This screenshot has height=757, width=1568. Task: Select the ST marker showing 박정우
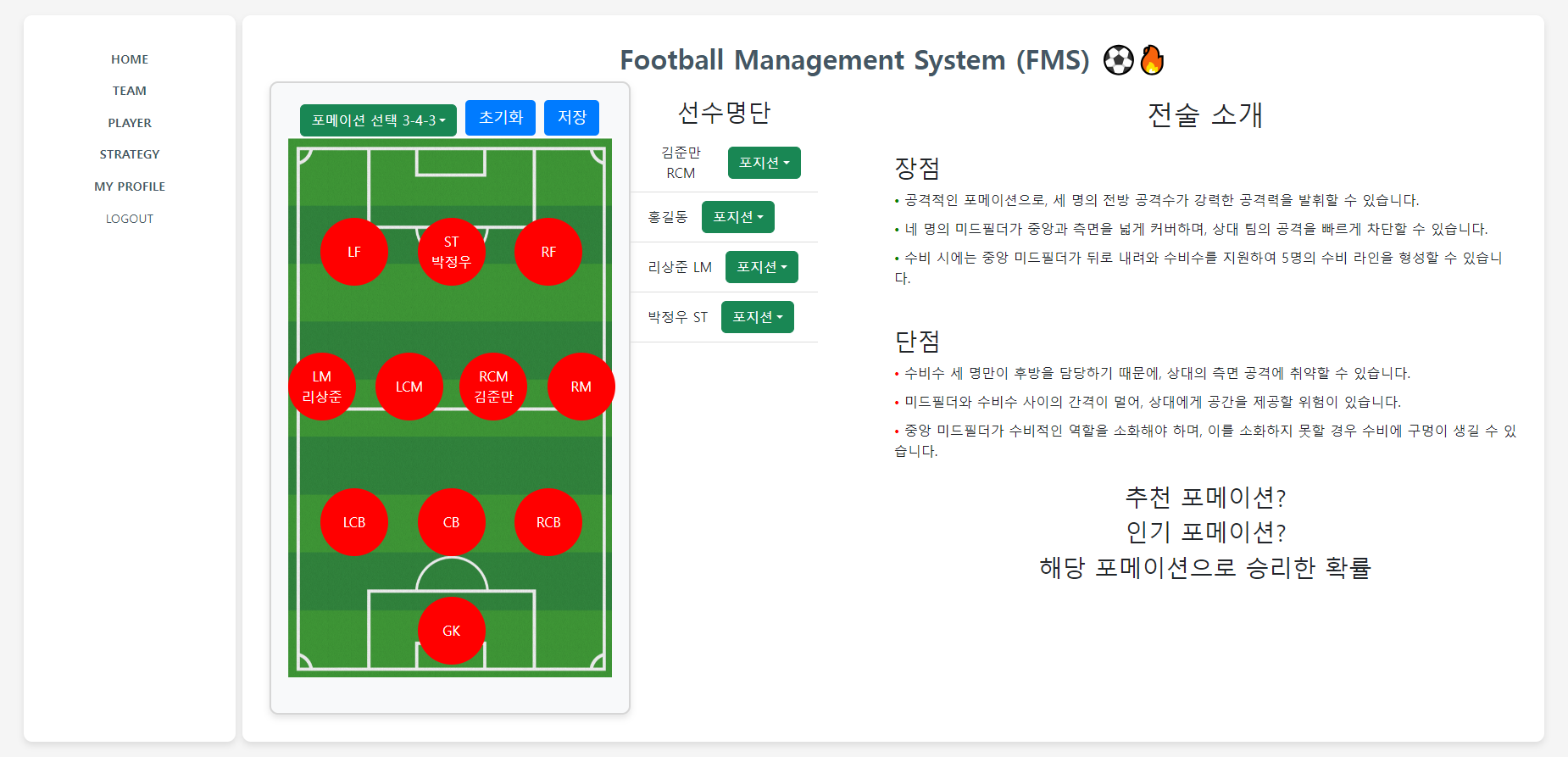point(451,251)
